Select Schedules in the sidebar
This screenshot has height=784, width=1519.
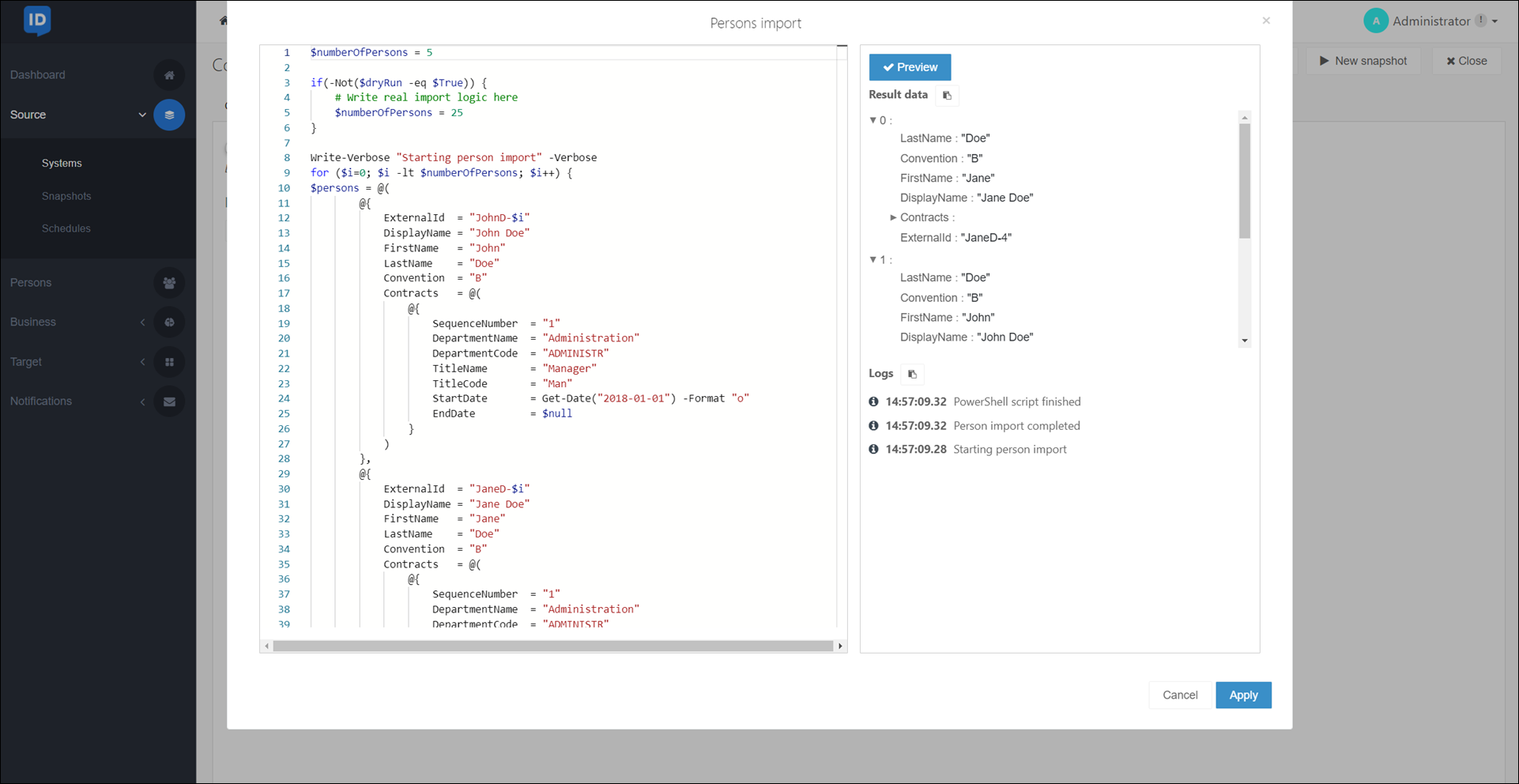[x=66, y=228]
